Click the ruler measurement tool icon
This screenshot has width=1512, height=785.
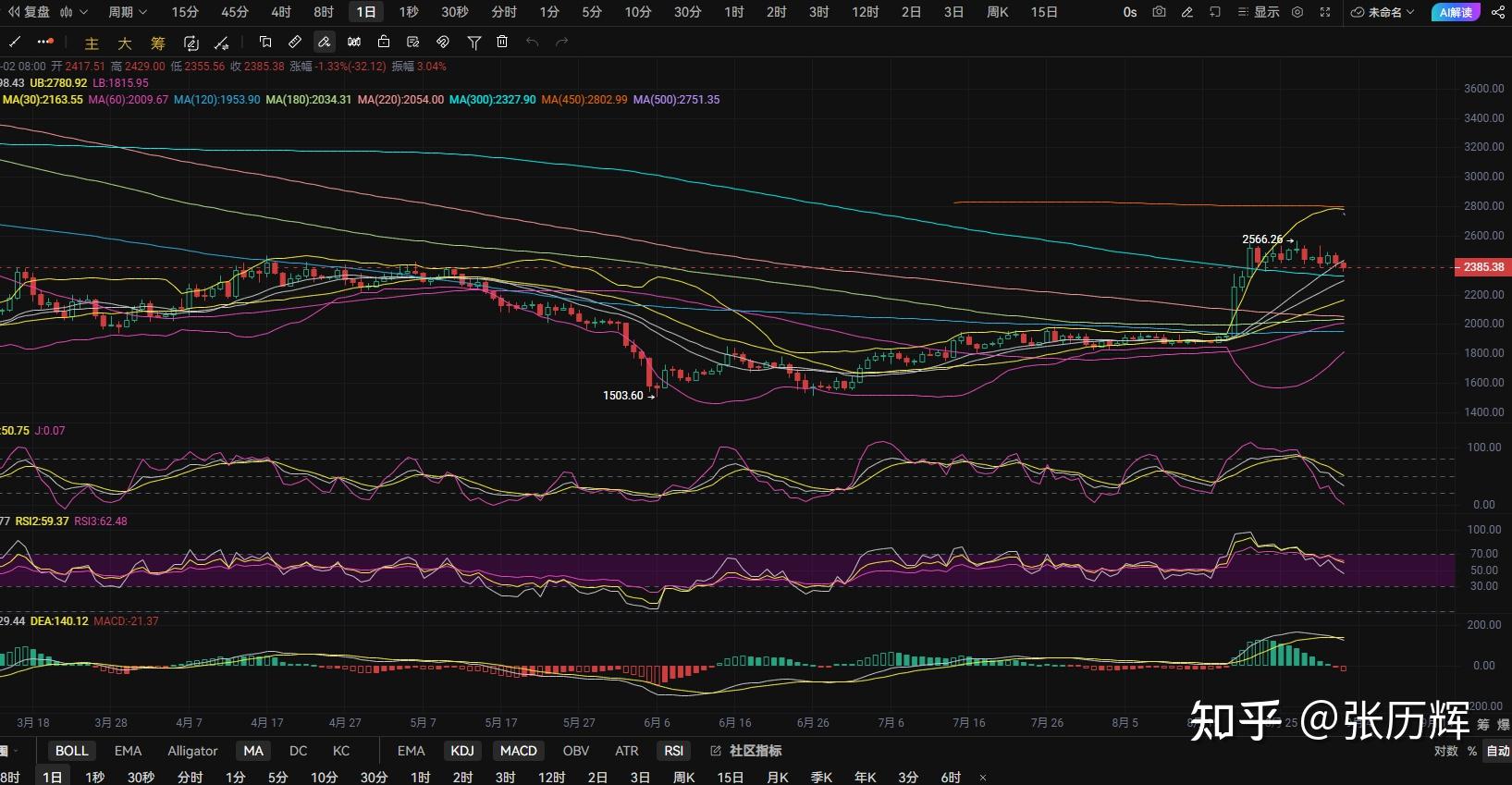[294, 42]
